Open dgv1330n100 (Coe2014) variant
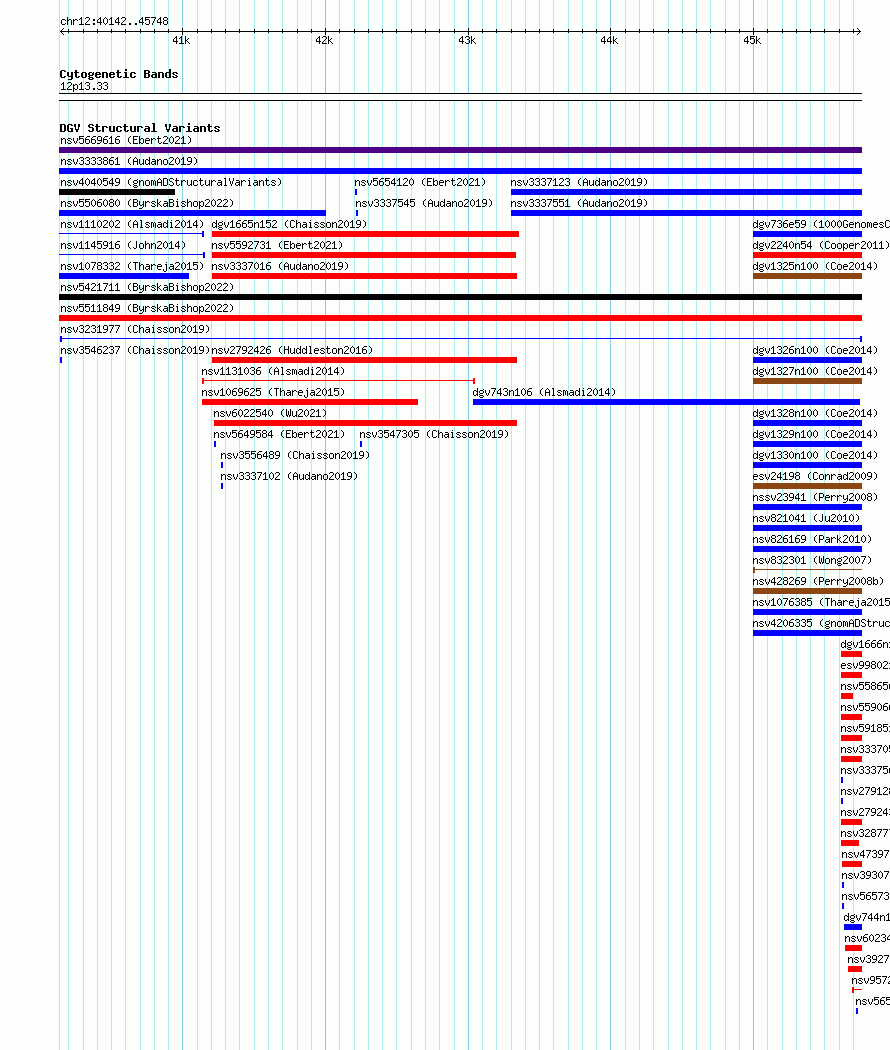 coord(815,455)
